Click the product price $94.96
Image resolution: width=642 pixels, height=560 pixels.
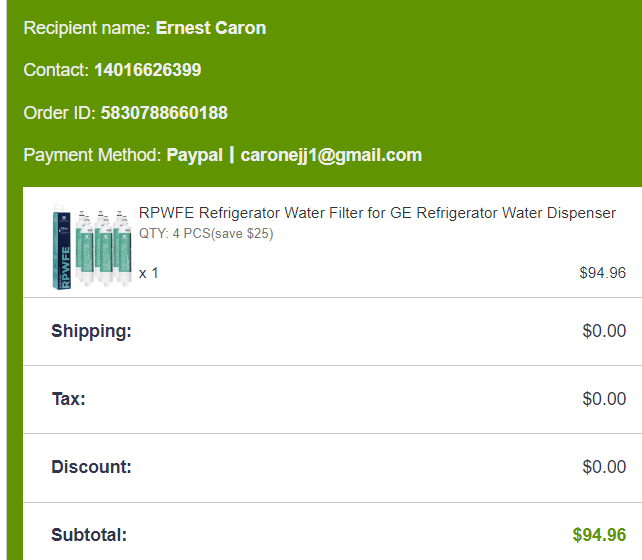[602, 273]
